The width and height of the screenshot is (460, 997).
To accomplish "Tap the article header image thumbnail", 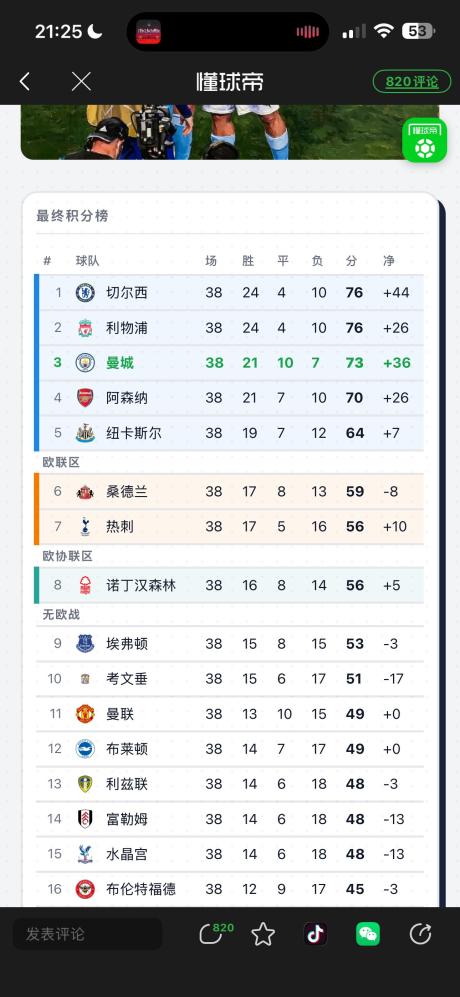I will click(230, 132).
